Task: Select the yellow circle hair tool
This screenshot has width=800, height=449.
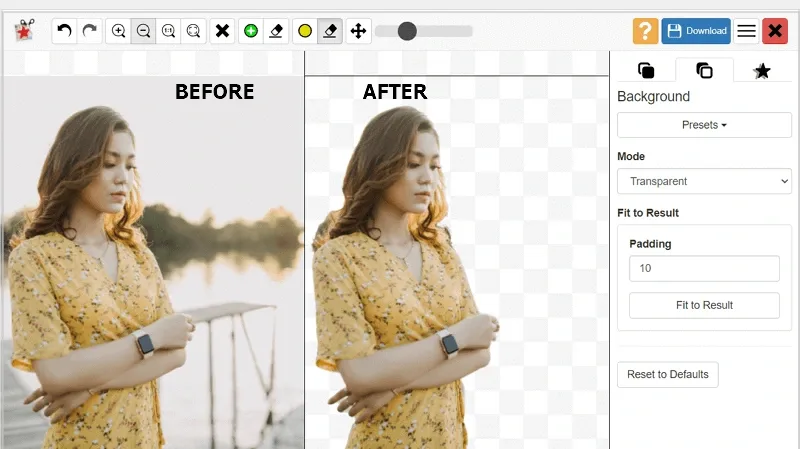Action: point(305,31)
